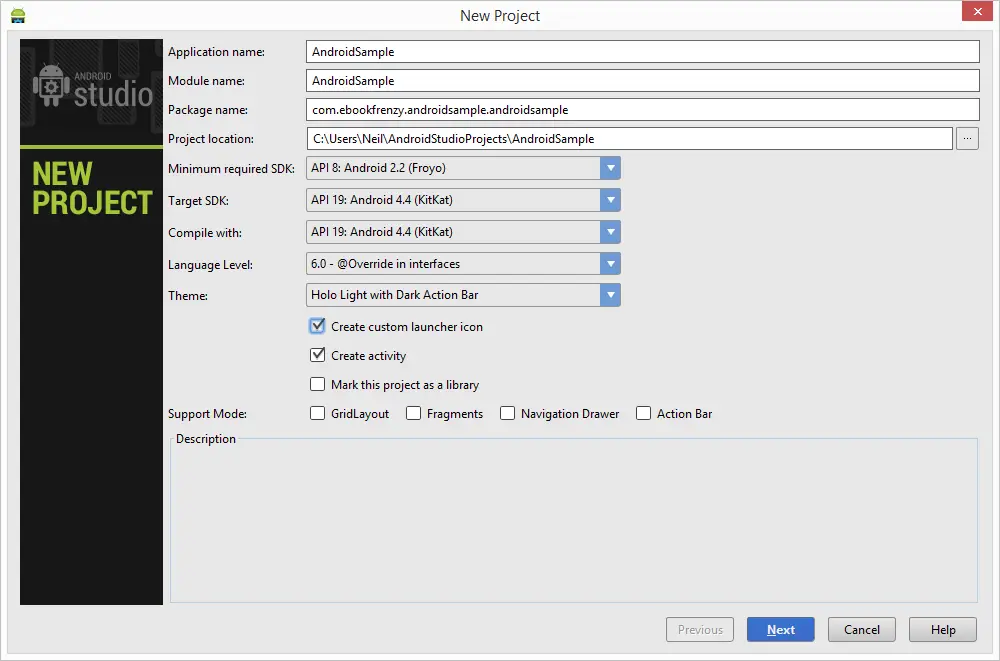Open the Help for this dialog
Image resolution: width=1000 pixels, height=661 pixels.
click(942, 629)
